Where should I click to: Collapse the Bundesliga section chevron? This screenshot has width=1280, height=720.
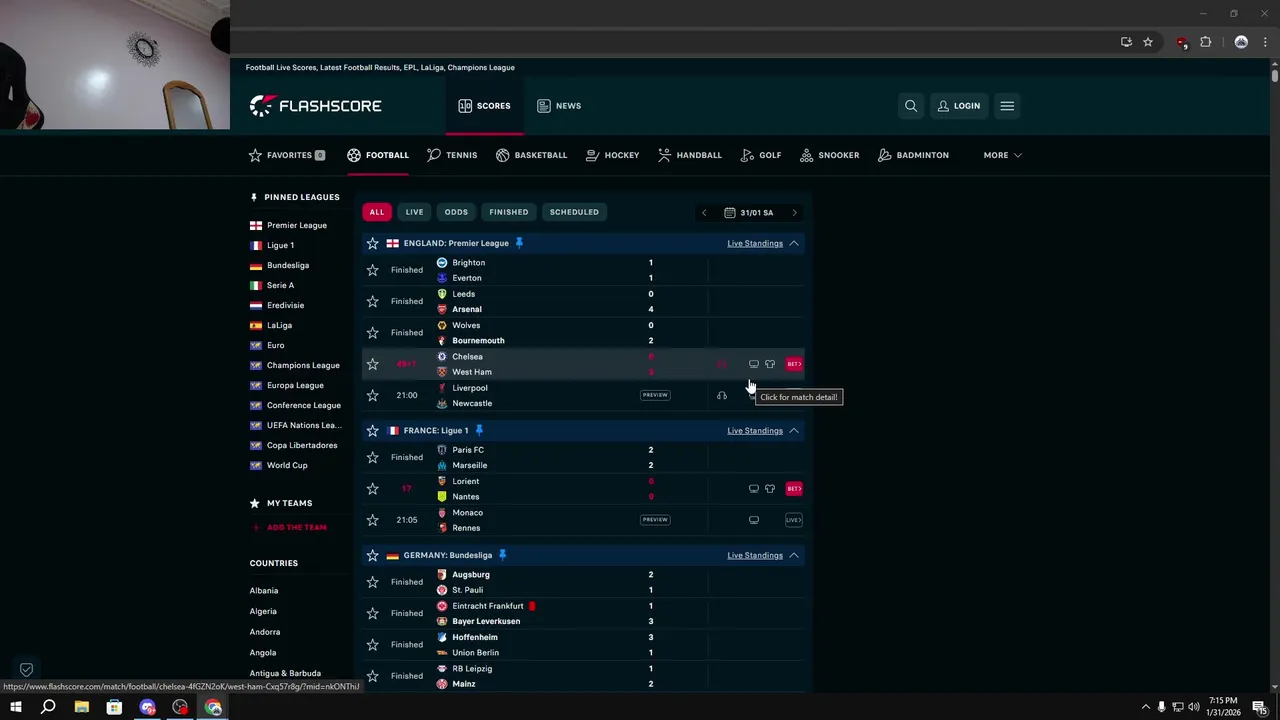pyautogui.click(x=794, y=555)
